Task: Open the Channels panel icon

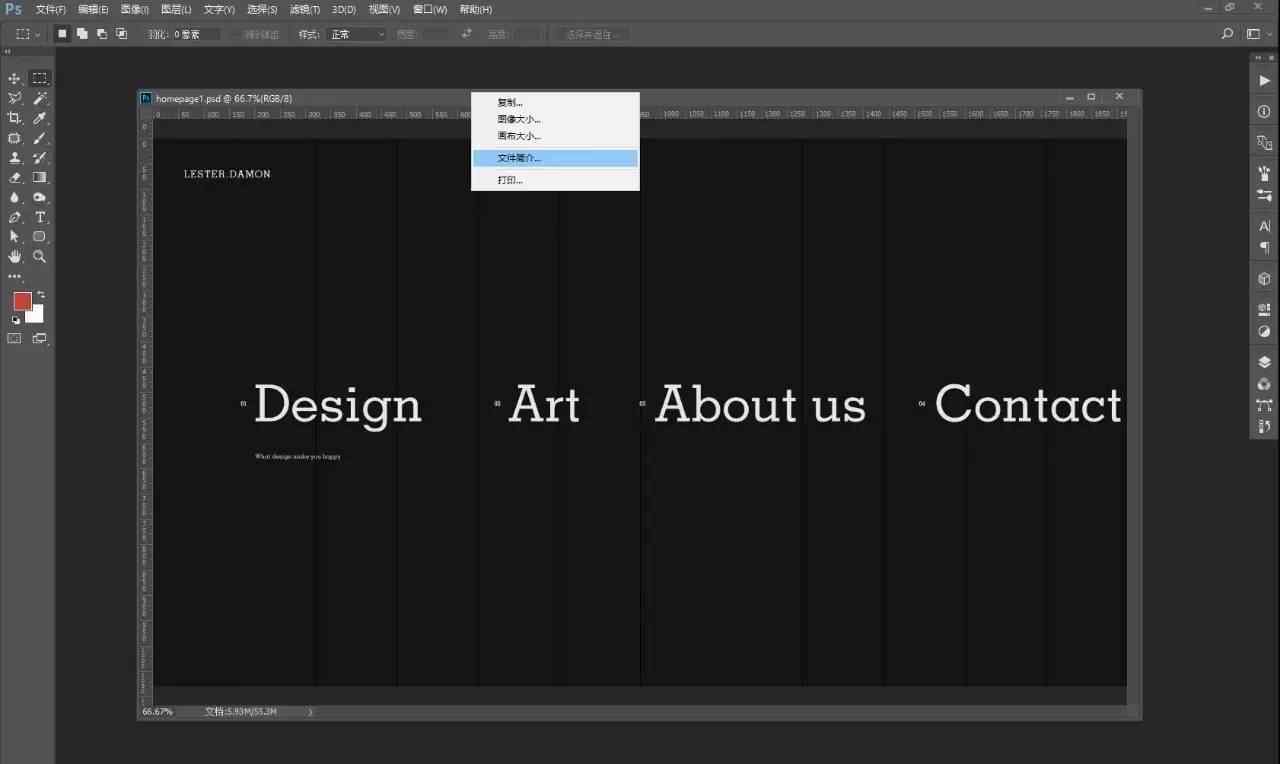Action: (1265, 384)
